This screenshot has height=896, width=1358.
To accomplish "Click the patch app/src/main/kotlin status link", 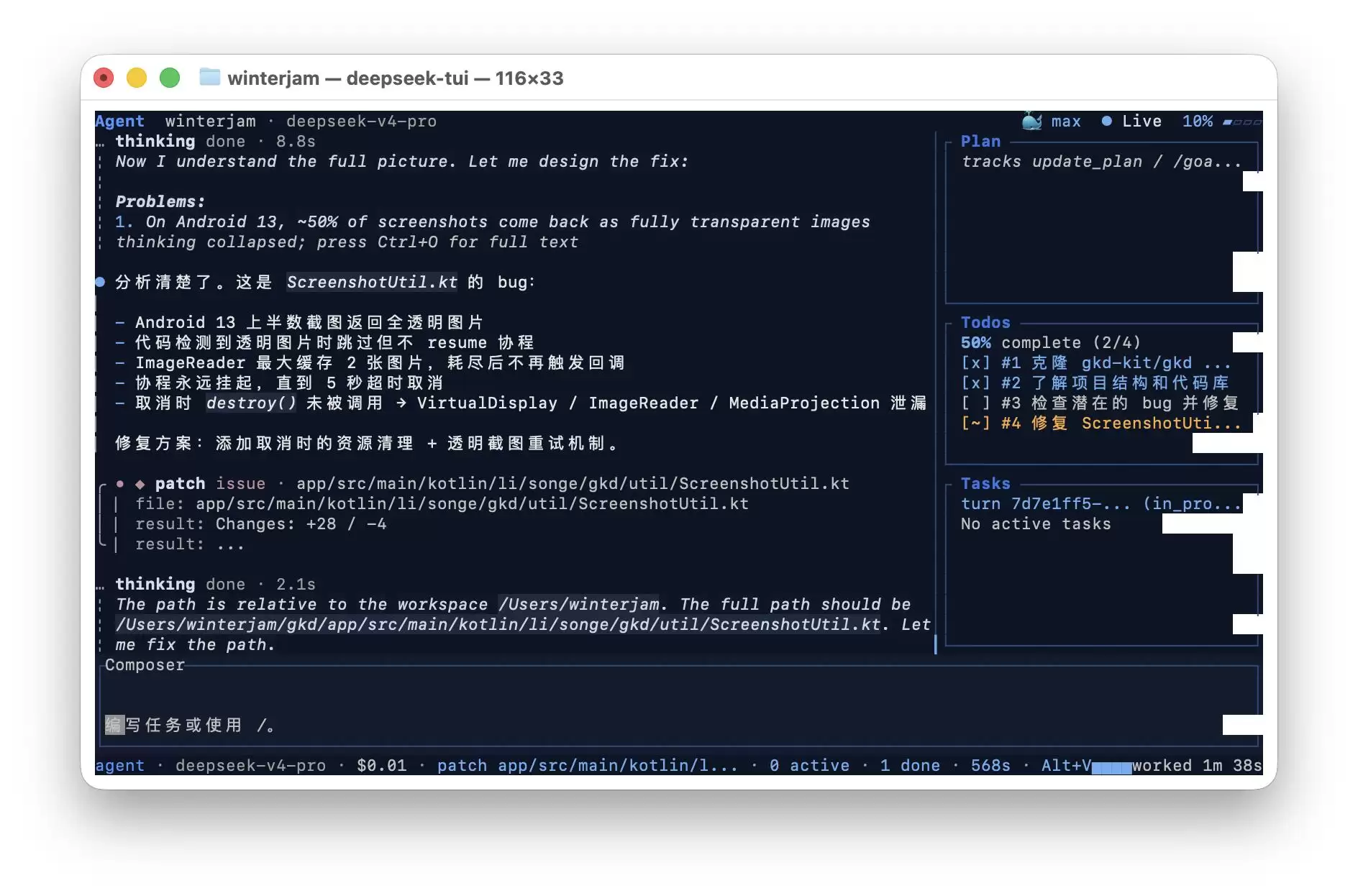I will [587, 766].
